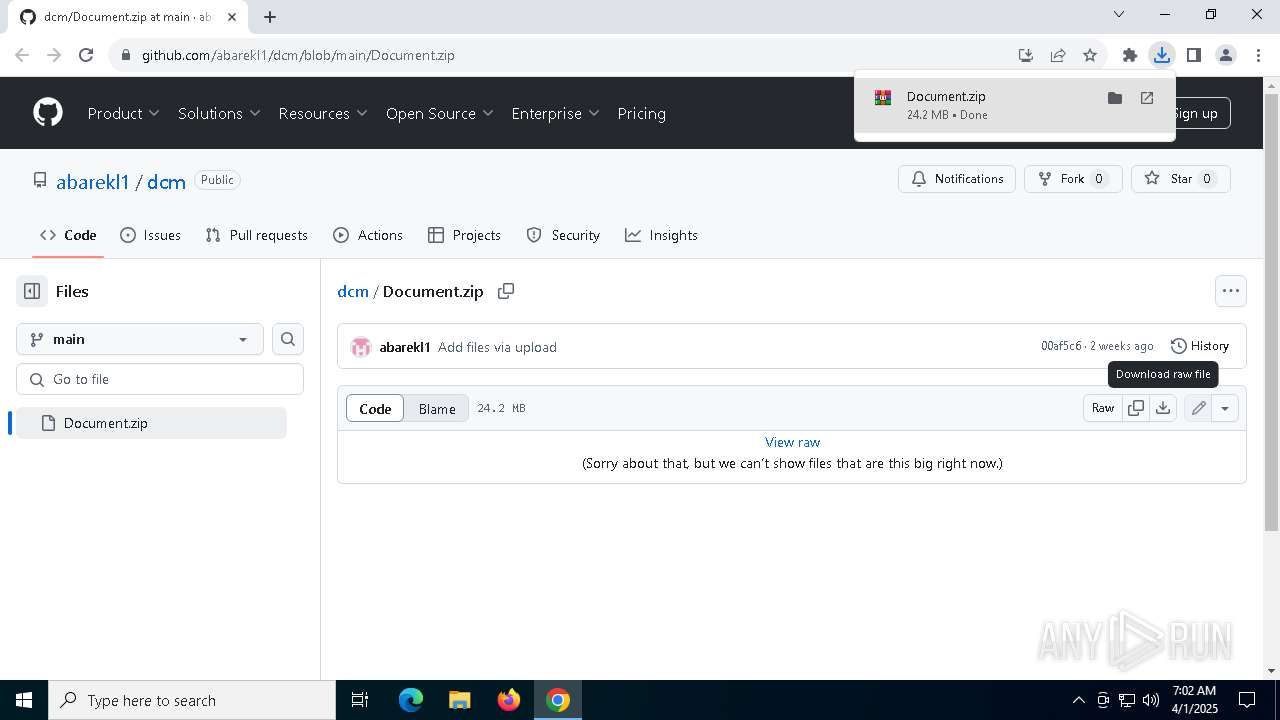Screen dimensions: 1280x720
Task: Open Document.zip download in new tab icon
Action: coord(1147,98)
